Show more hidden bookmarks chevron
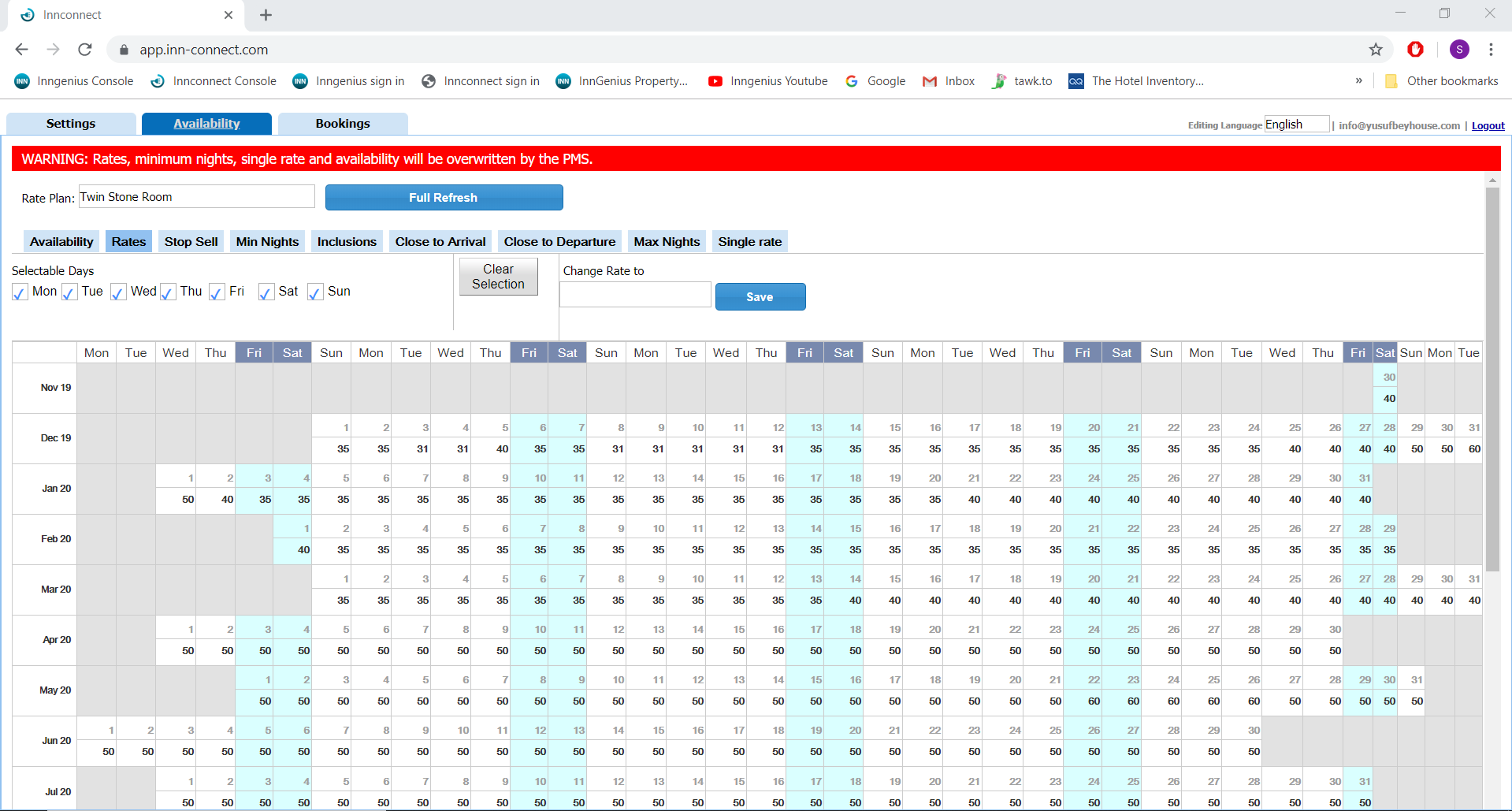The image size is (1512, 811). (x=1358, y=81)
